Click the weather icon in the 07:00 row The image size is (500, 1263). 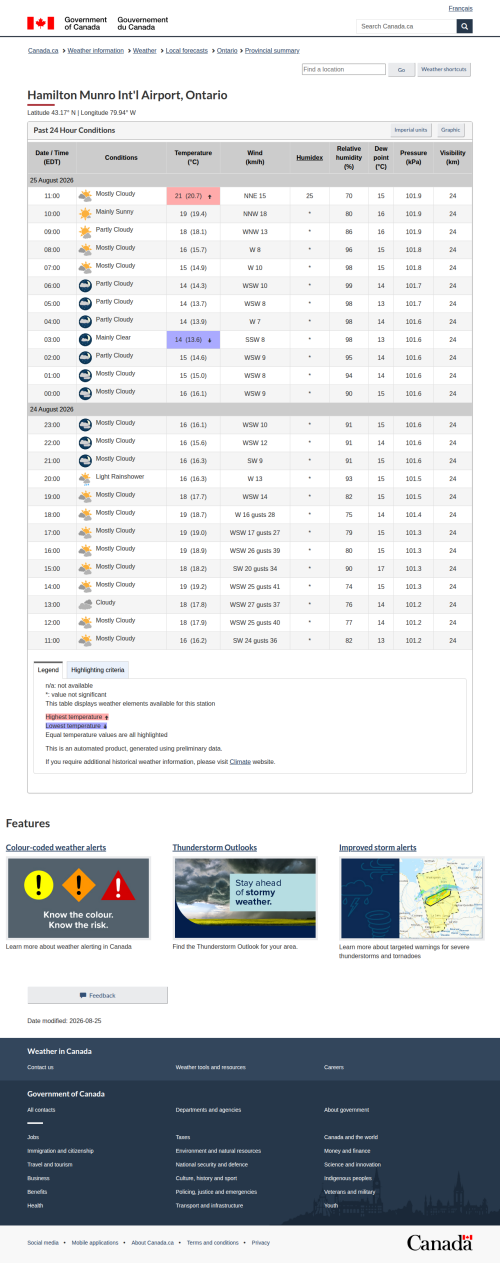tap(85, 267)
